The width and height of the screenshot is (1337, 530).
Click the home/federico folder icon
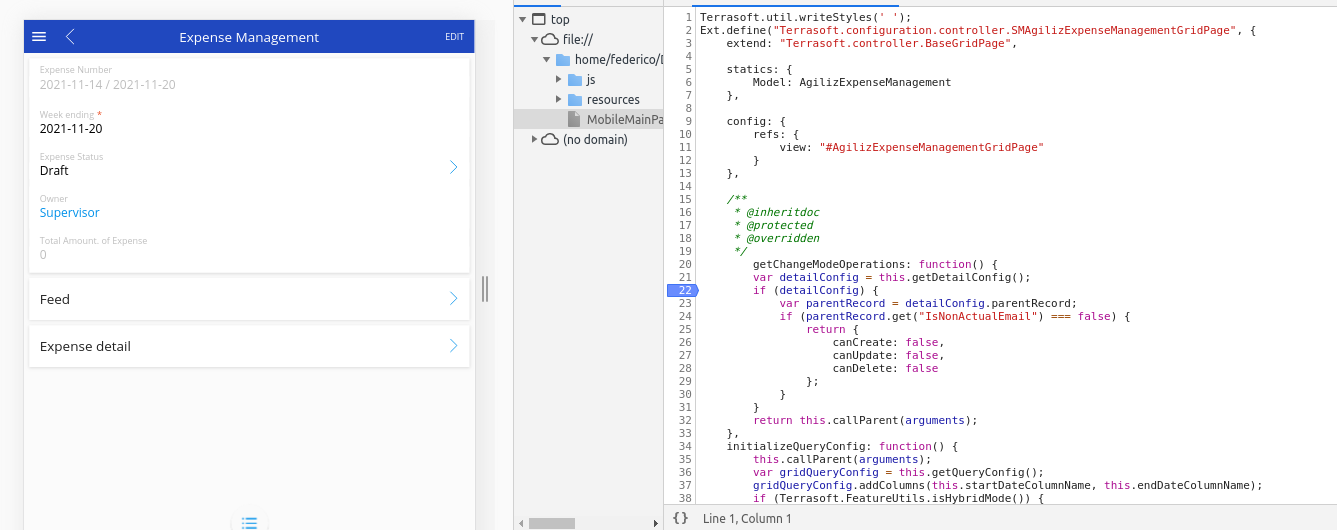[x=563, y=59]
